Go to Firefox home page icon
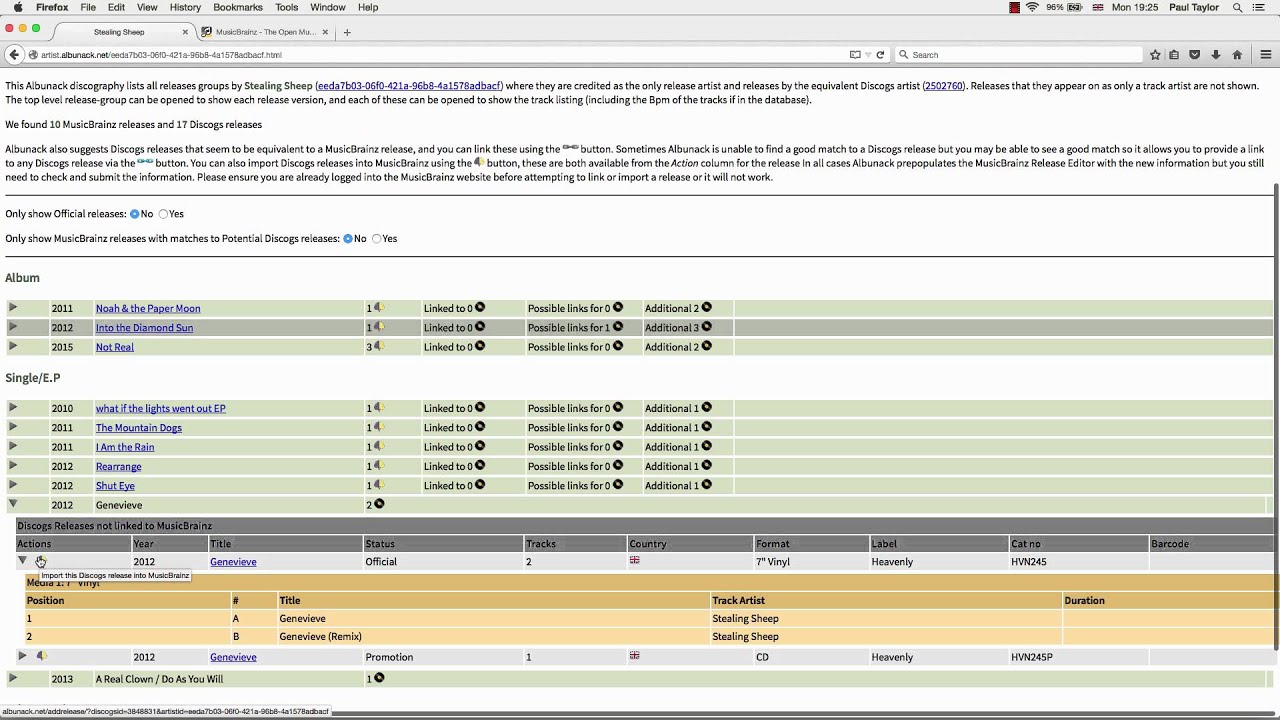 (x=1237, y=55)
